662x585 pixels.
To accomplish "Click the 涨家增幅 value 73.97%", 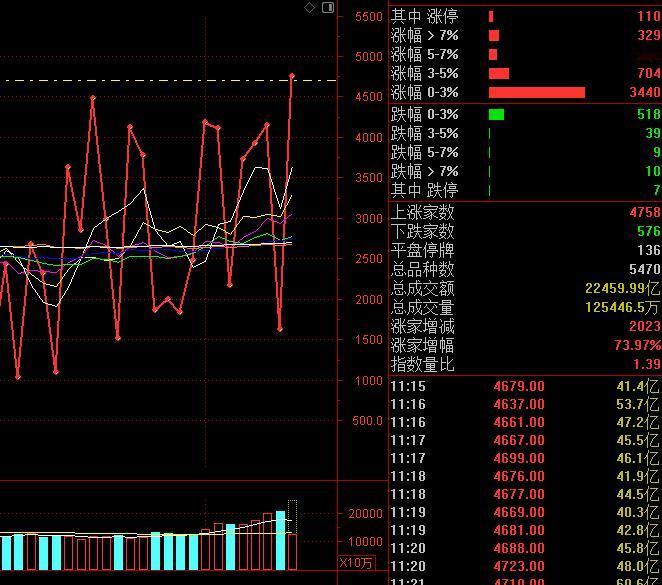I will tap(638, 345).
